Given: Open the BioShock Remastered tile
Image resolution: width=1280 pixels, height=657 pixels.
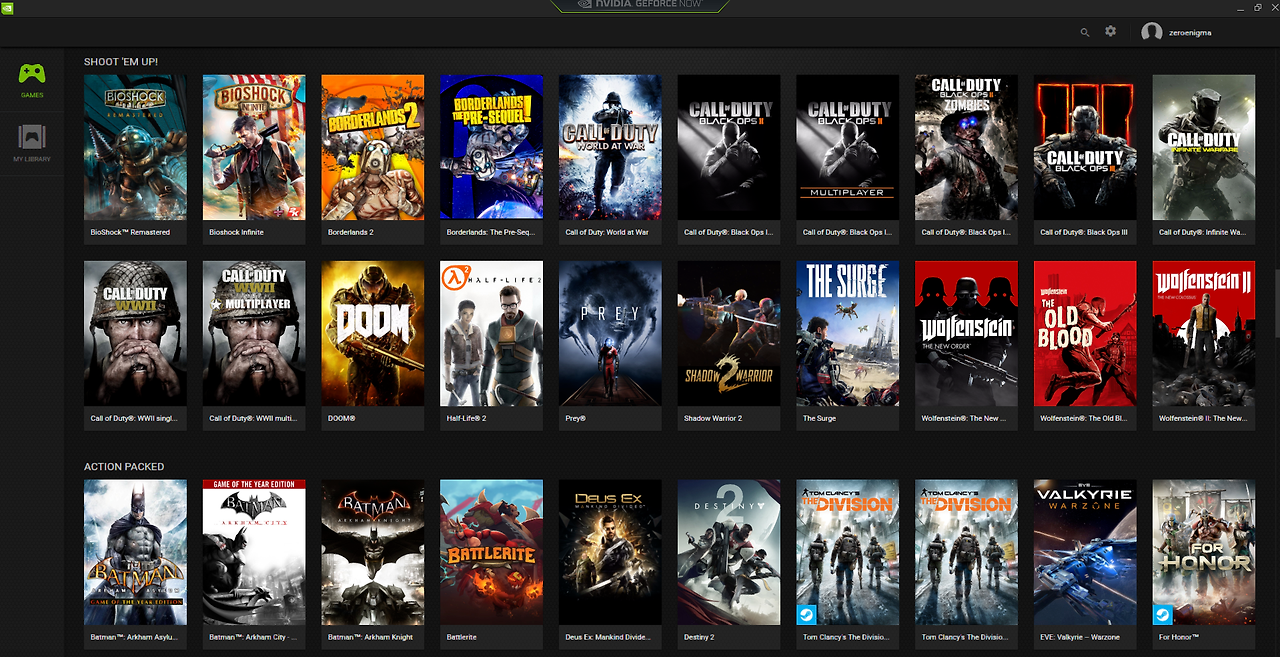Looking at the screenshot, I should click(x=135, y=147).
